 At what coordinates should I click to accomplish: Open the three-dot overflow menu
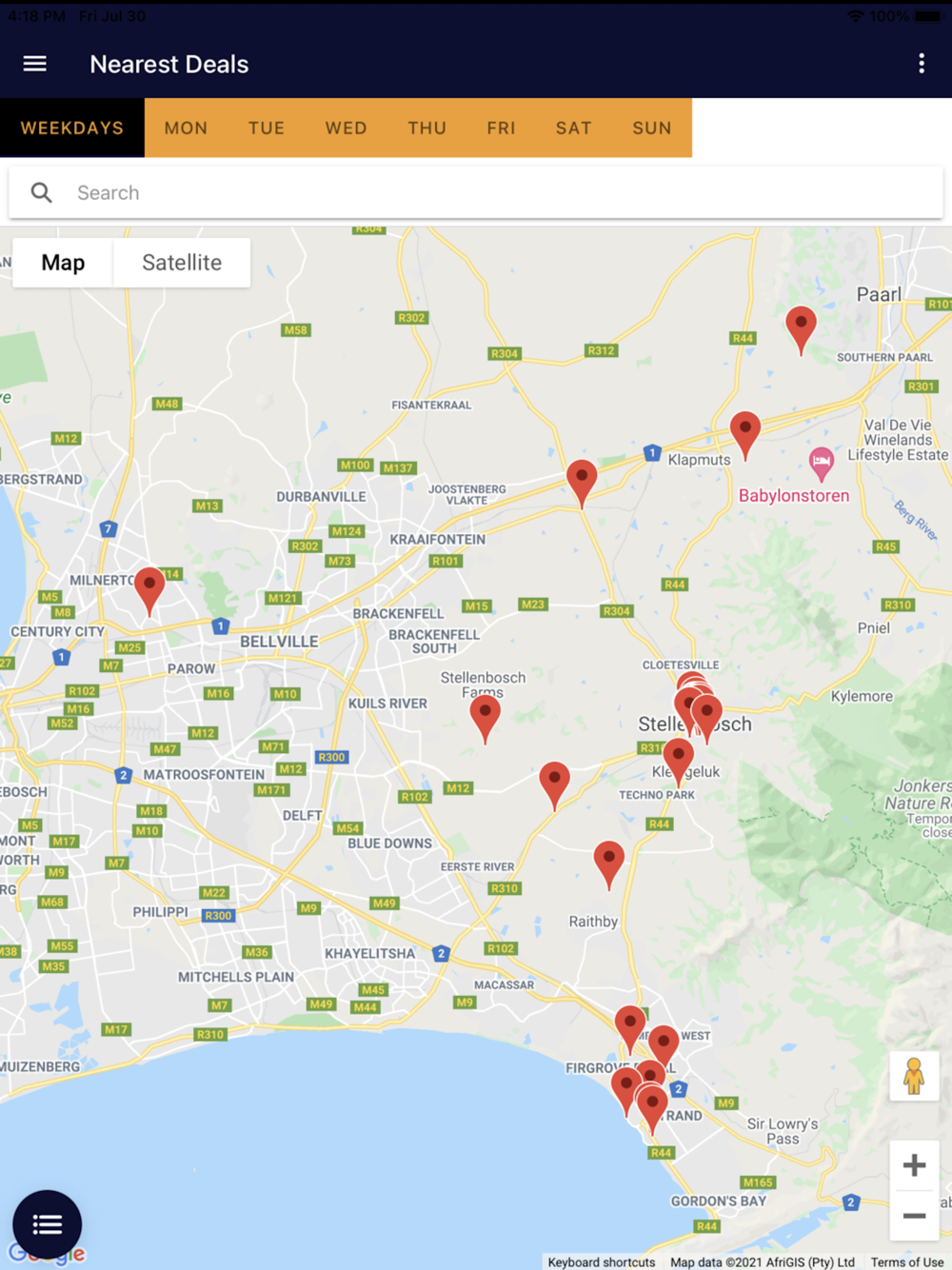pyautogui.click(x=921, y=64)
